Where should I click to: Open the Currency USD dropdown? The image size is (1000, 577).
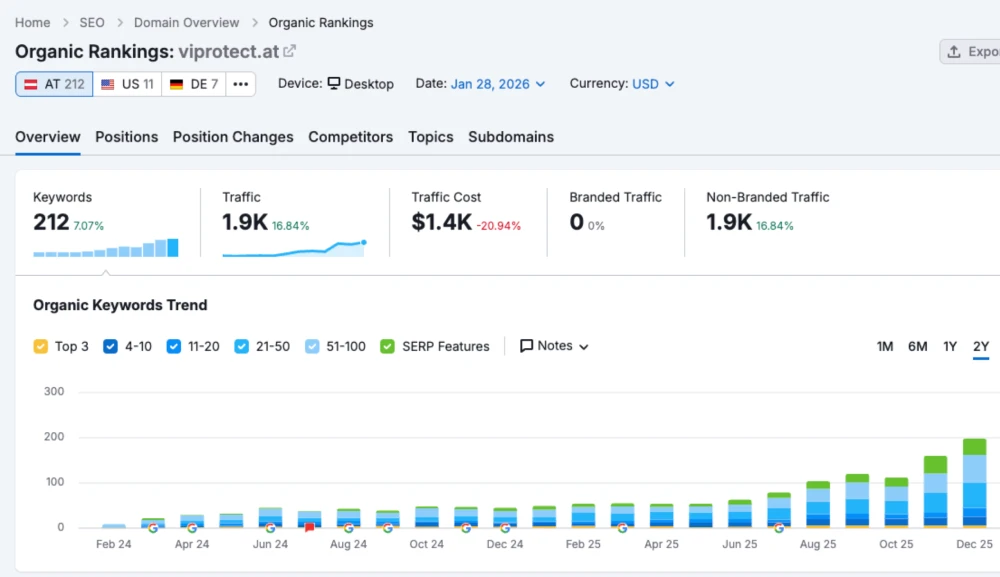[647, 84]
